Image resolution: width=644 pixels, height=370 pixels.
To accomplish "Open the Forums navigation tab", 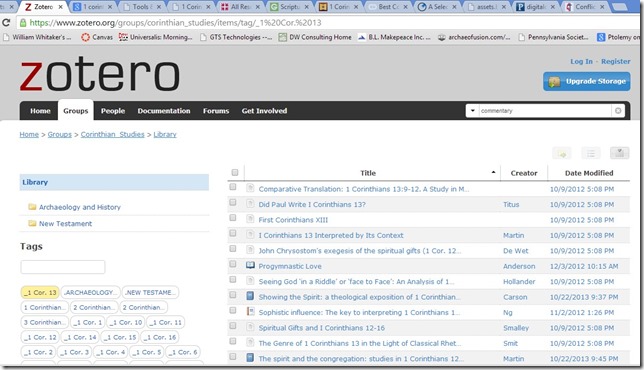I will click(x=216, y=111).
